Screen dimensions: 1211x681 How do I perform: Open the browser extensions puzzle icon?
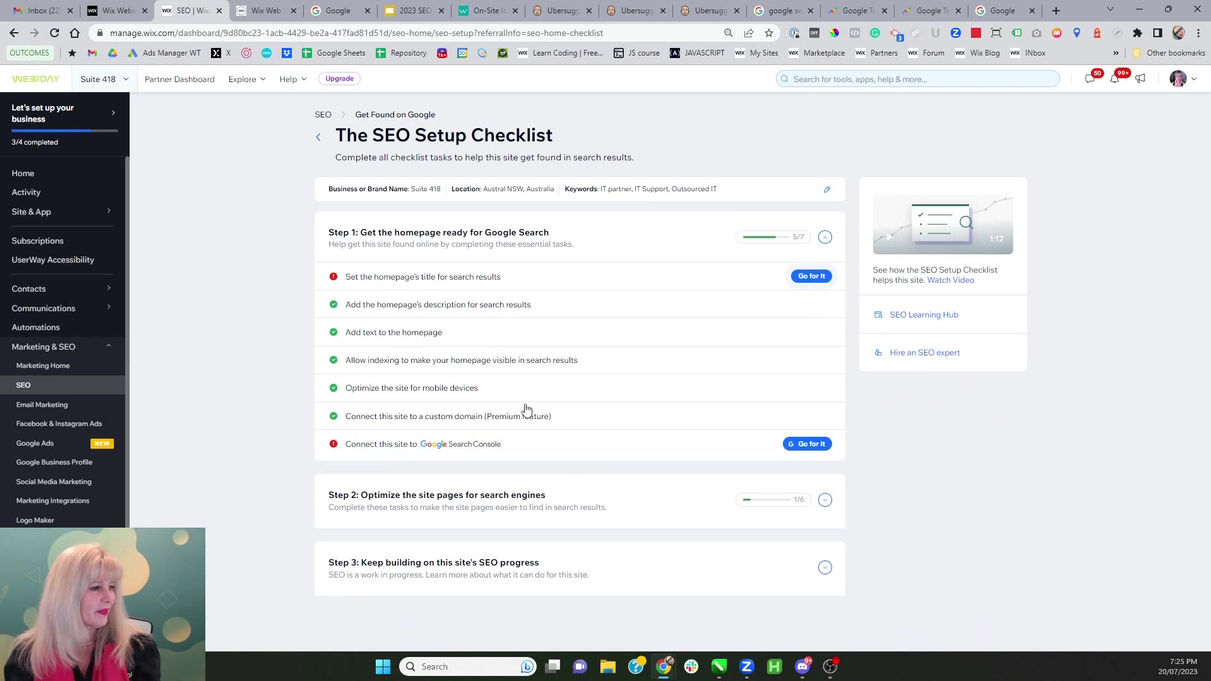coord(1137,33)
